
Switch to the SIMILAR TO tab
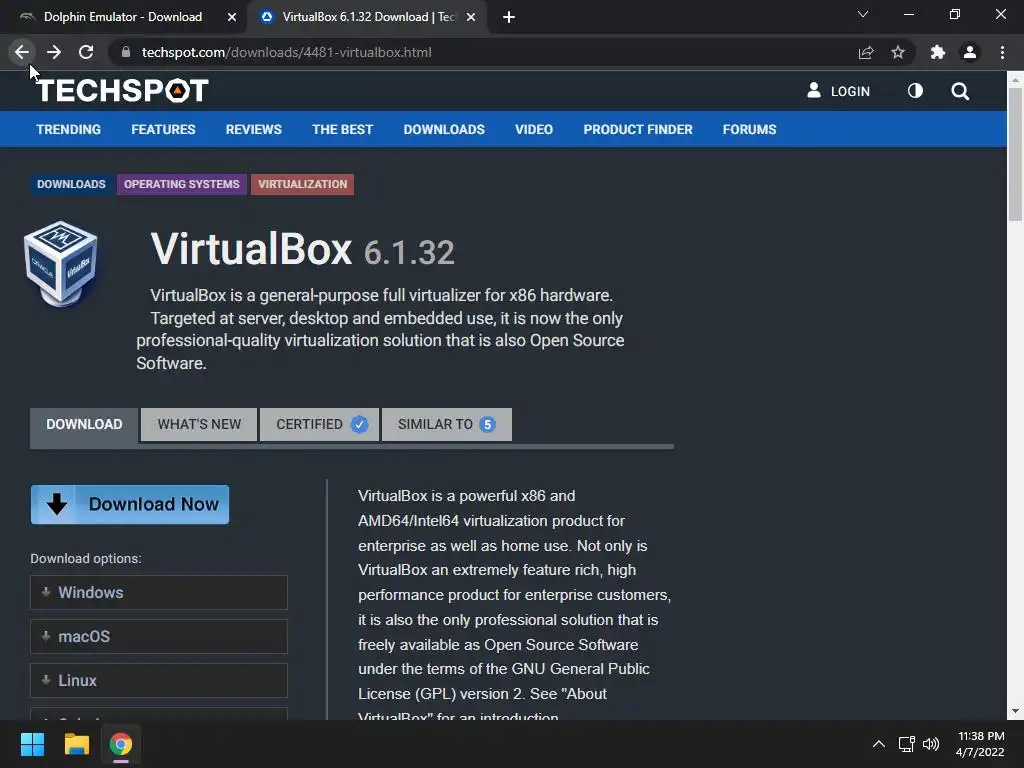click(447, 424)
